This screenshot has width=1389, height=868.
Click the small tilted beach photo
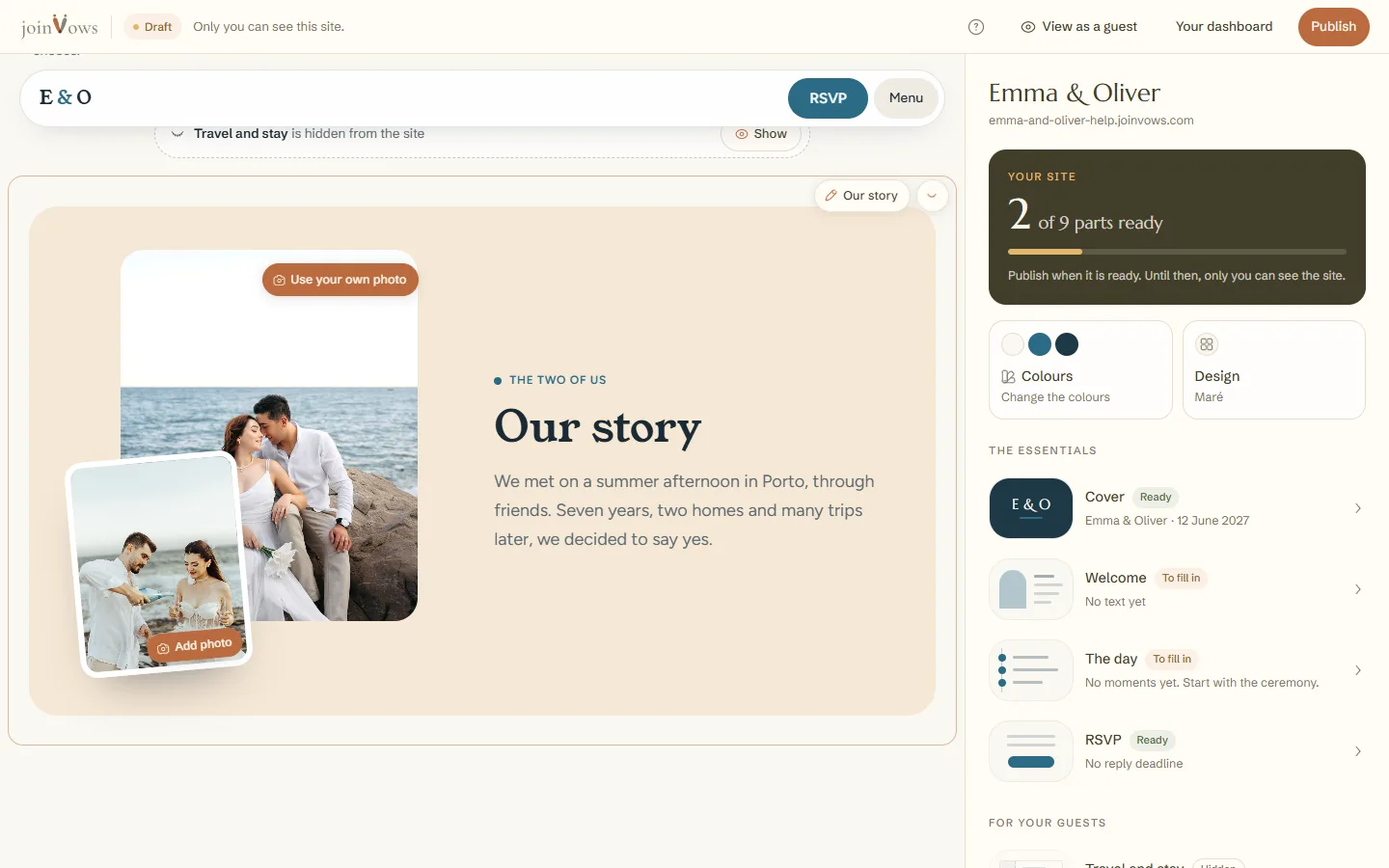[x=157, y=562]
